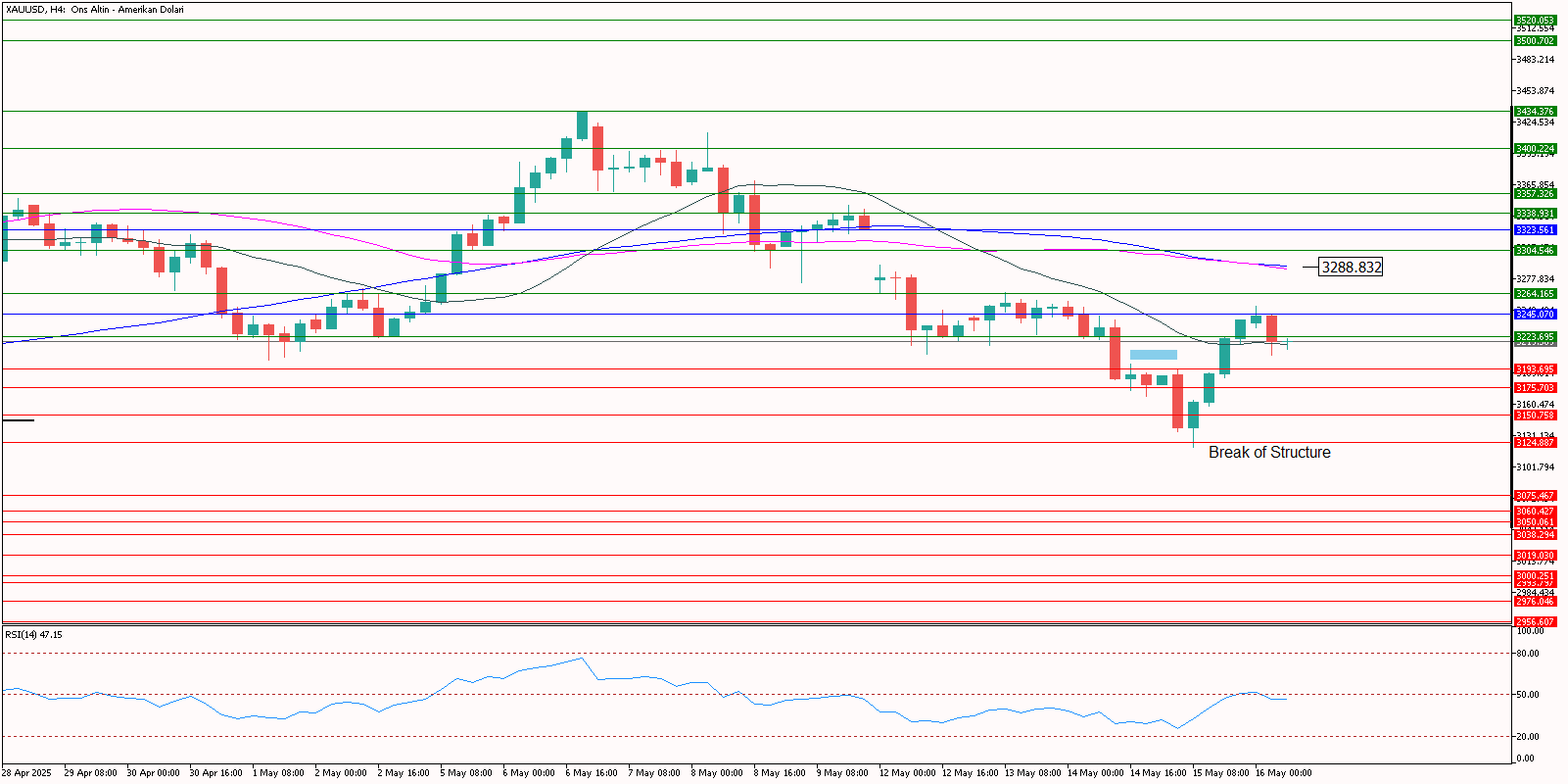Click the RSI(14) 47.15 indicator label

[x=33, y=634]
